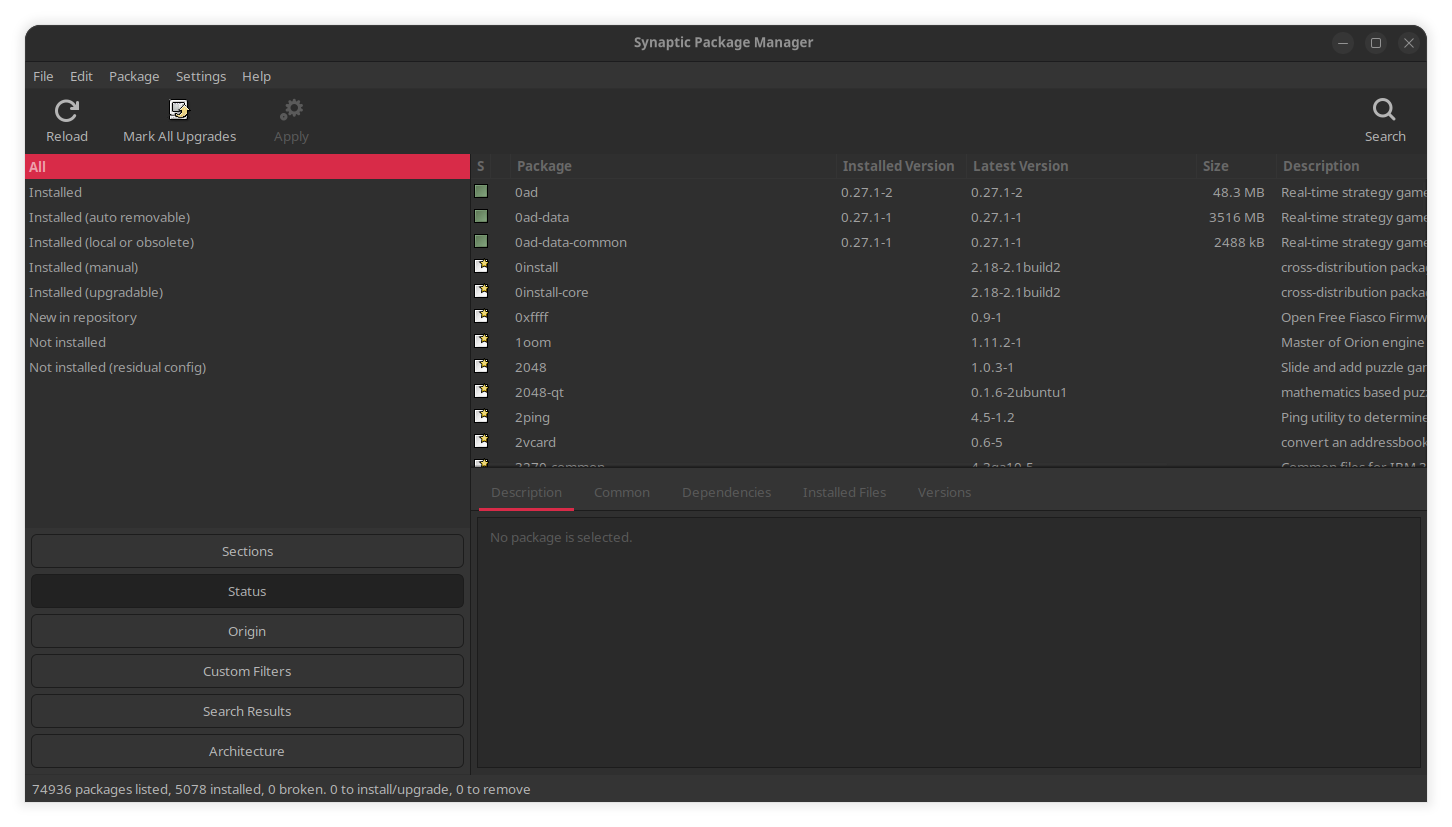Toggle the status icon for 0install package
The width and height of the screenshot is (1452, 827).
click(x=481, y=267)
